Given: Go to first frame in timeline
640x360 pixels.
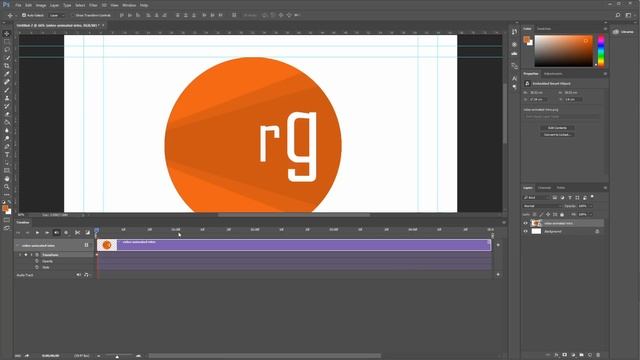Looking at the screenshot, I should (x=18, y=232).
